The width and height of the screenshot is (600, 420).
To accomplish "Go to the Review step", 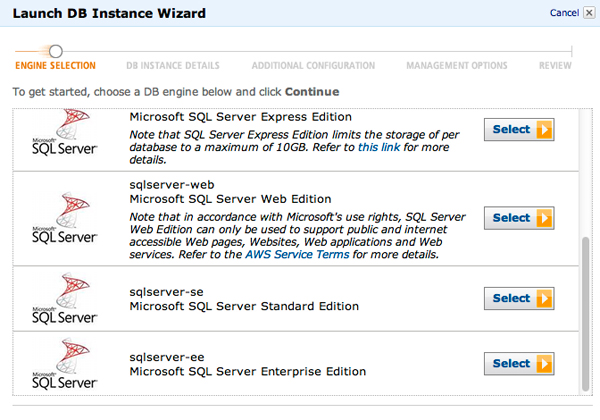I will click(x=555, y=65).
